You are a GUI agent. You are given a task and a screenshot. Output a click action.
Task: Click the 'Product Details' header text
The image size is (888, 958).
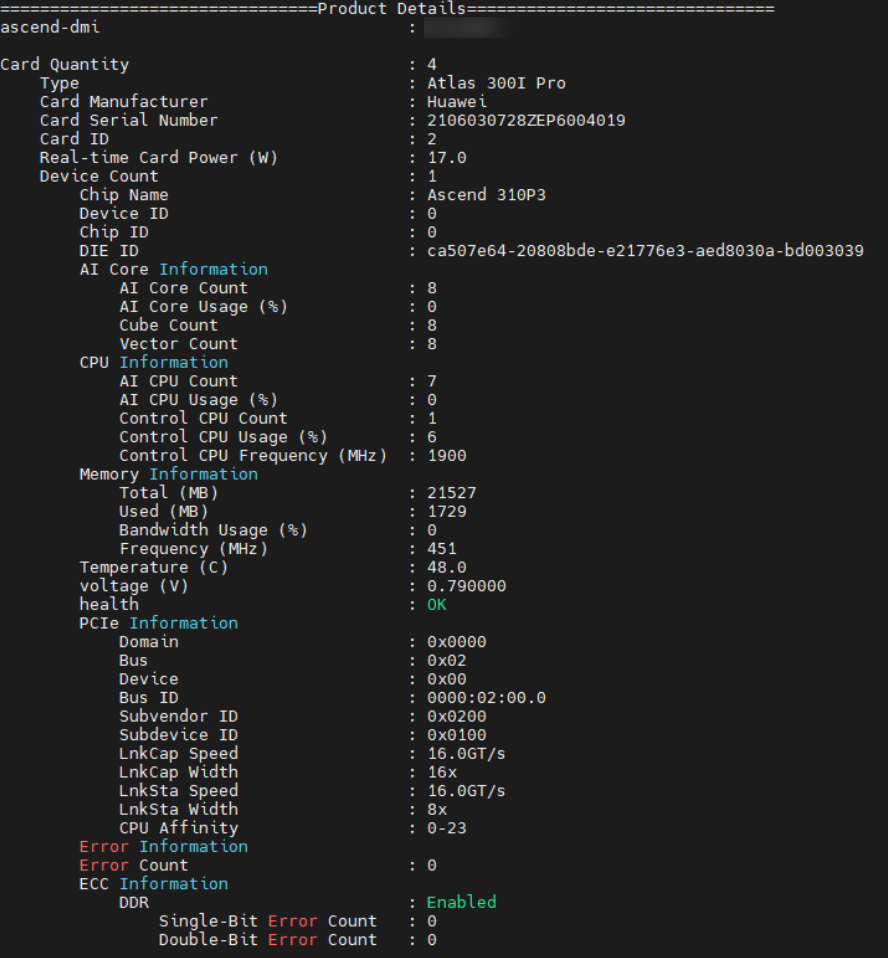click(392, 9)
